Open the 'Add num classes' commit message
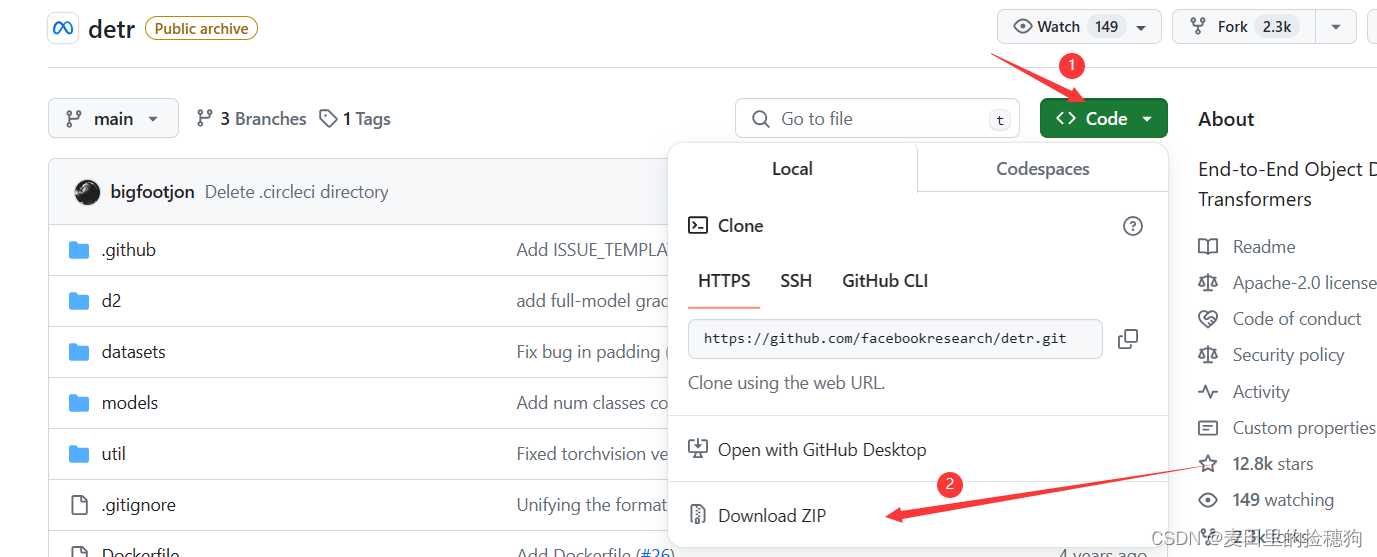The height and width of the screenshot is (557, 1377). pyautogui.click(x=592, y=403)
